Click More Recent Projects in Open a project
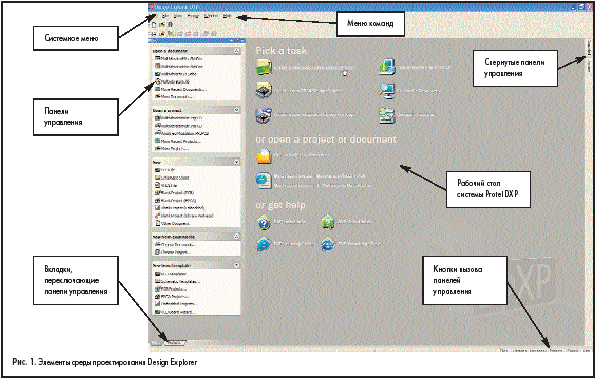This screenshot has width=595, height=379. click(178, 141)
